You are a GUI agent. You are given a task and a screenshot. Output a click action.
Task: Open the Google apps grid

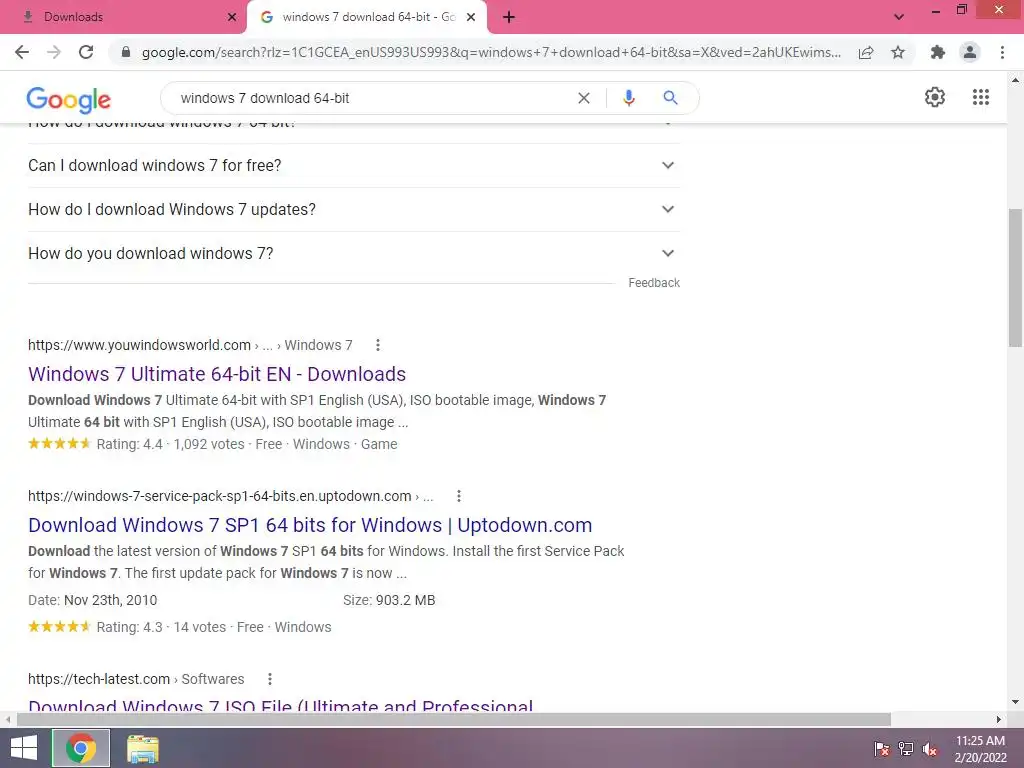(981, 97)
